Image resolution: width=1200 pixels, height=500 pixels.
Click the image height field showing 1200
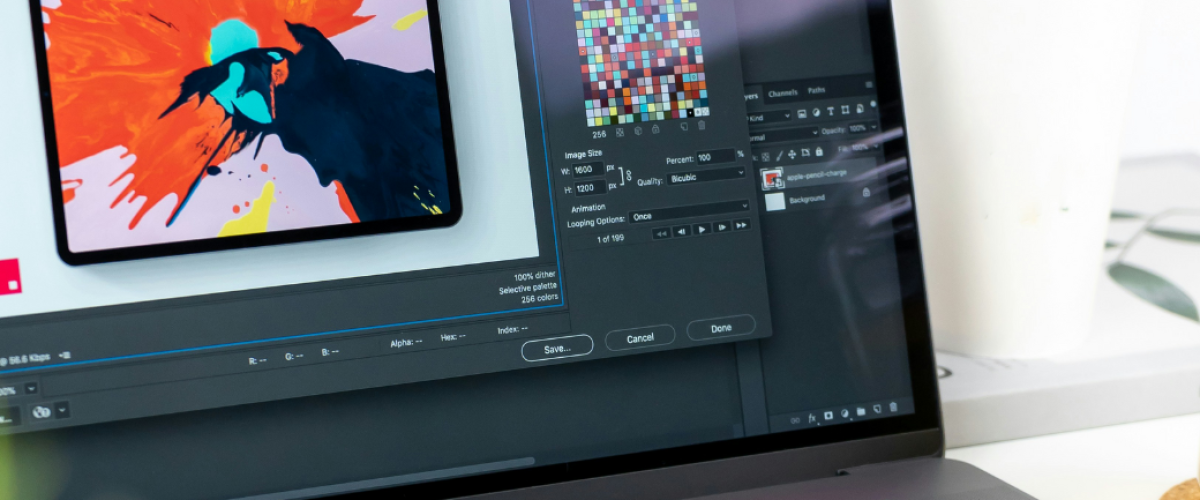[x=590, y=187]
